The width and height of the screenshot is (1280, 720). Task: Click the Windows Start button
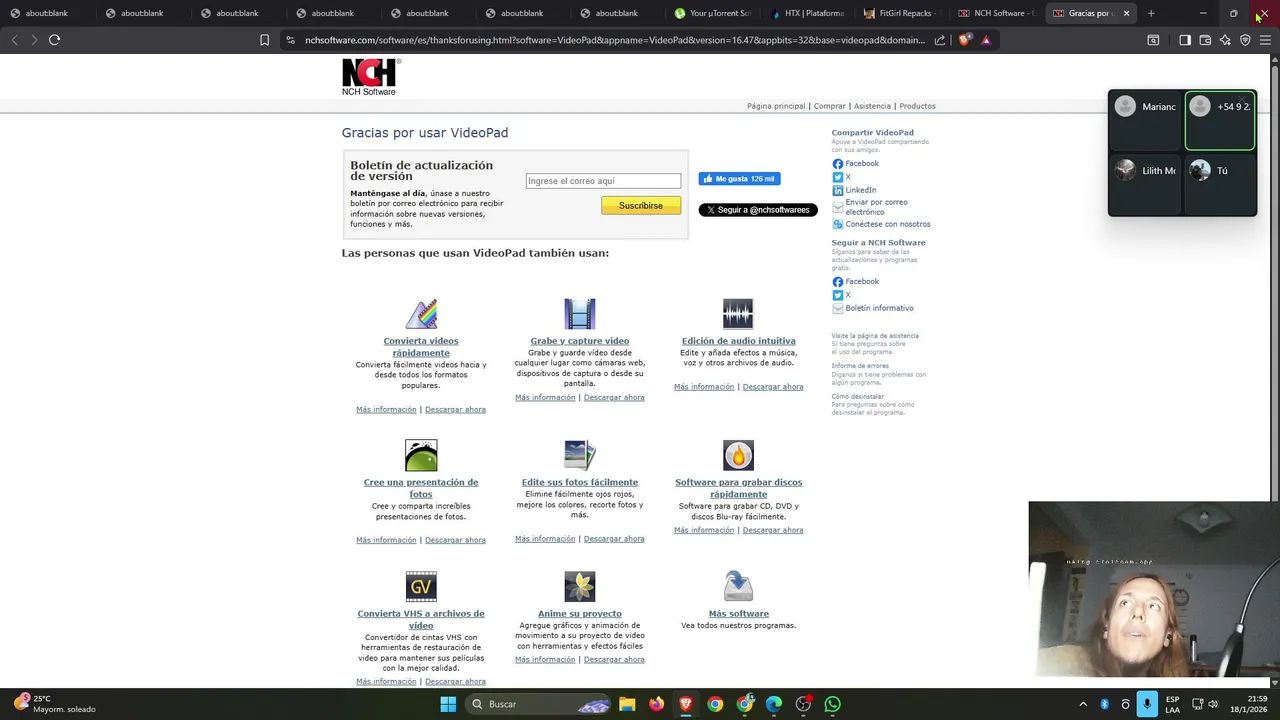tap(448, 704)
